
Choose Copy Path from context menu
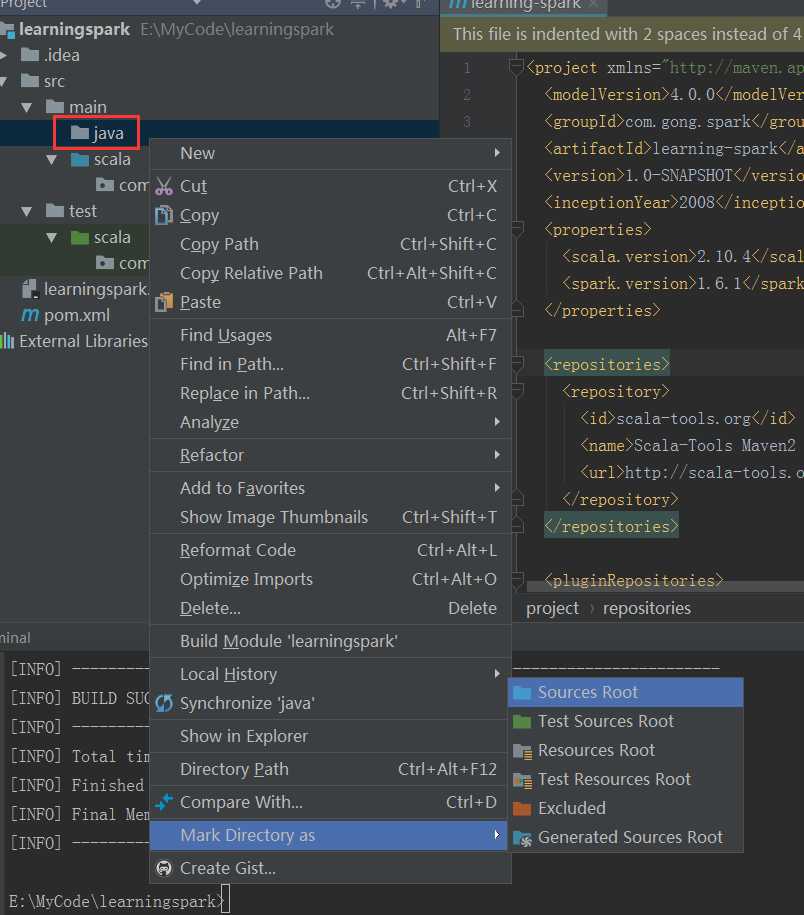pyautogui.click(x=331, y=245)
